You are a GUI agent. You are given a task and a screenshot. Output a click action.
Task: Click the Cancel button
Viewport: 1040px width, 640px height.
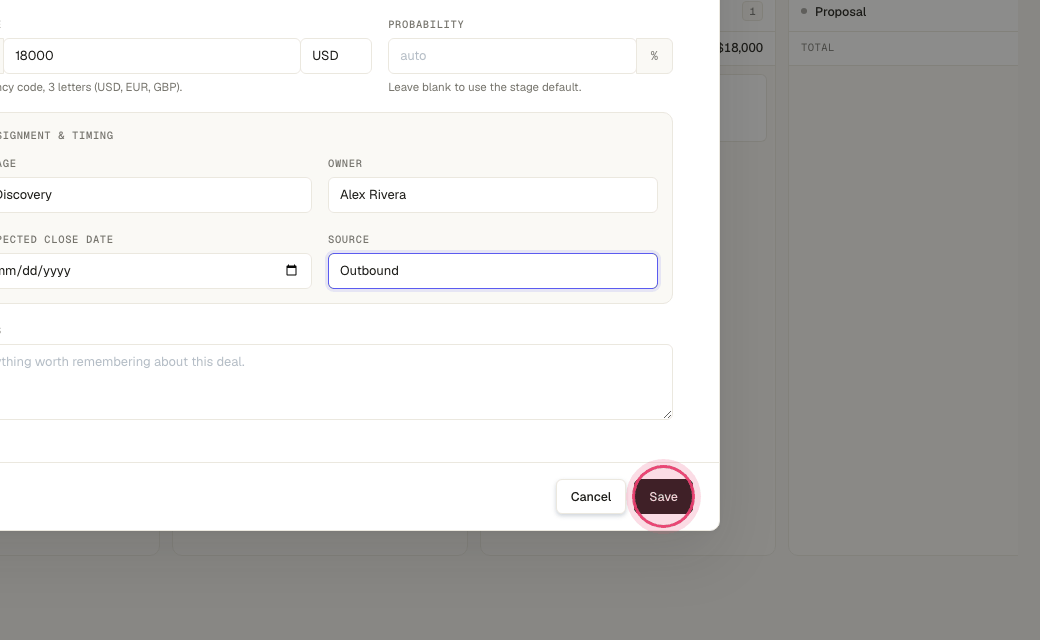(590, 497)
